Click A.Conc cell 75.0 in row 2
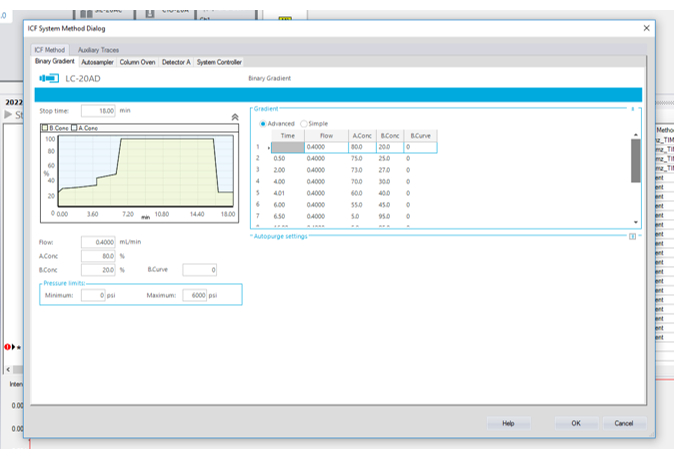 tap(362, 159)
